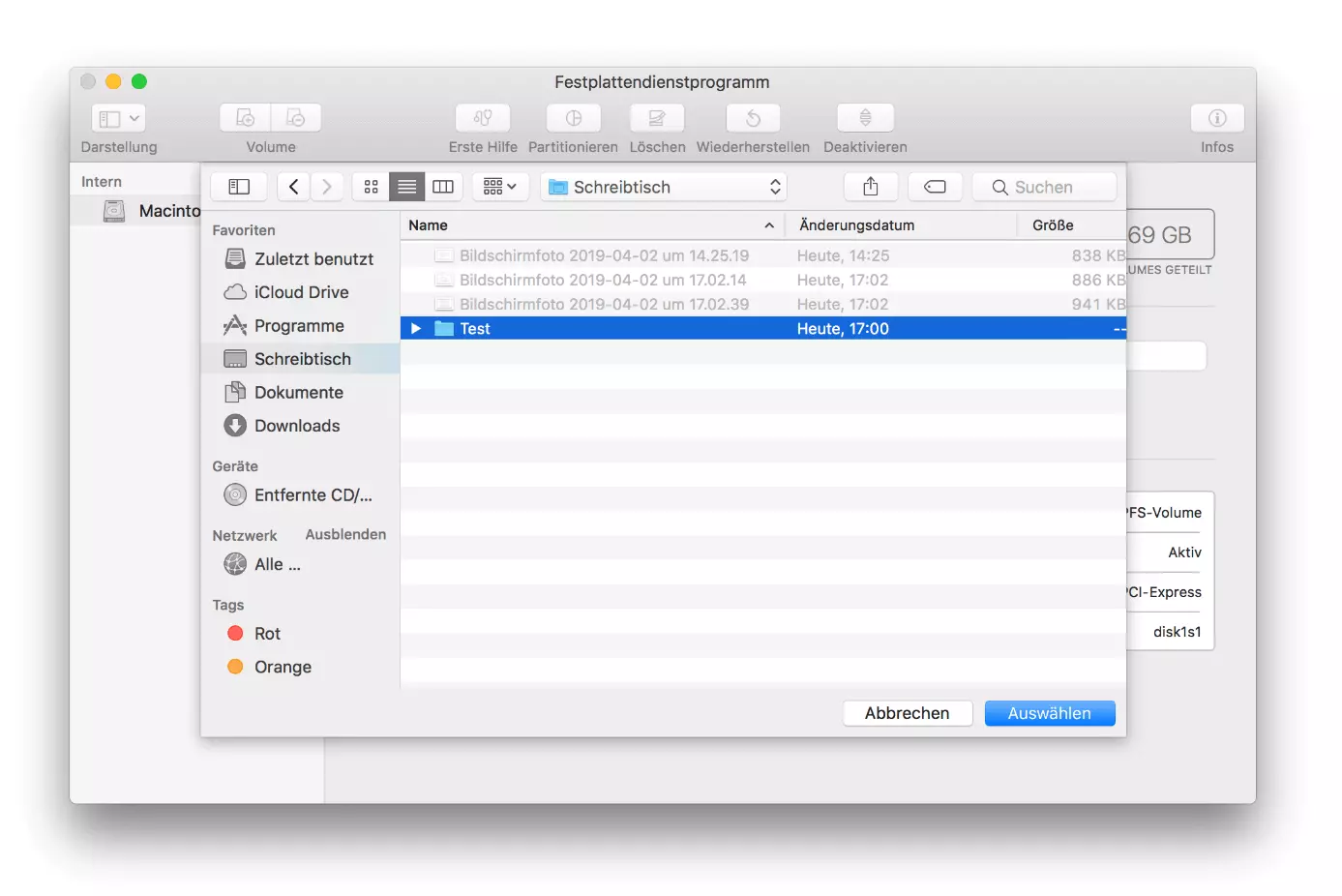Click the Erste Hilfe toolbar icon
The image size is (1342, 896).
(483, 118)
